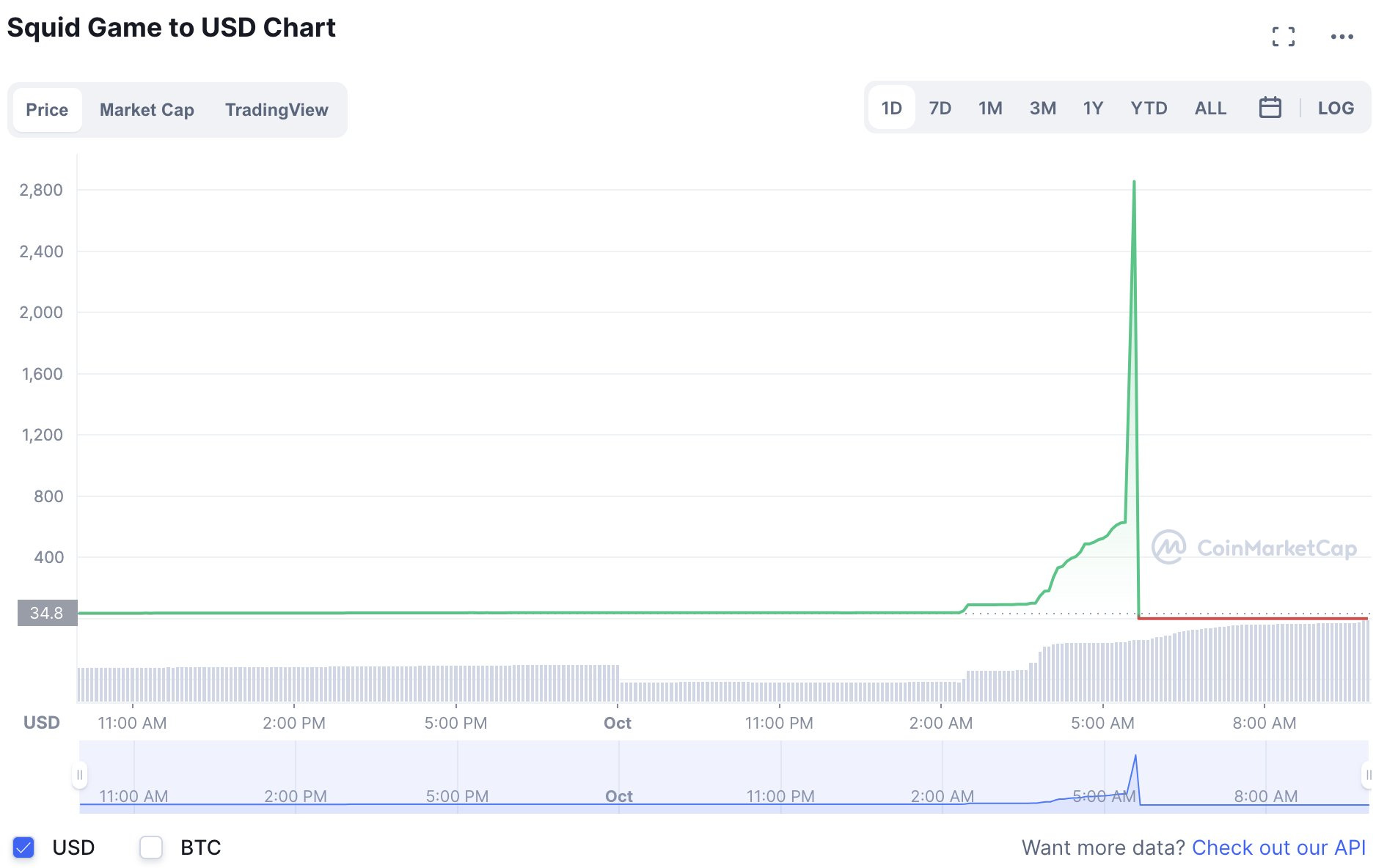The image size is (1376, 868).
Task: Disable the USD checkbox
Action: click(x=23, y=847)
